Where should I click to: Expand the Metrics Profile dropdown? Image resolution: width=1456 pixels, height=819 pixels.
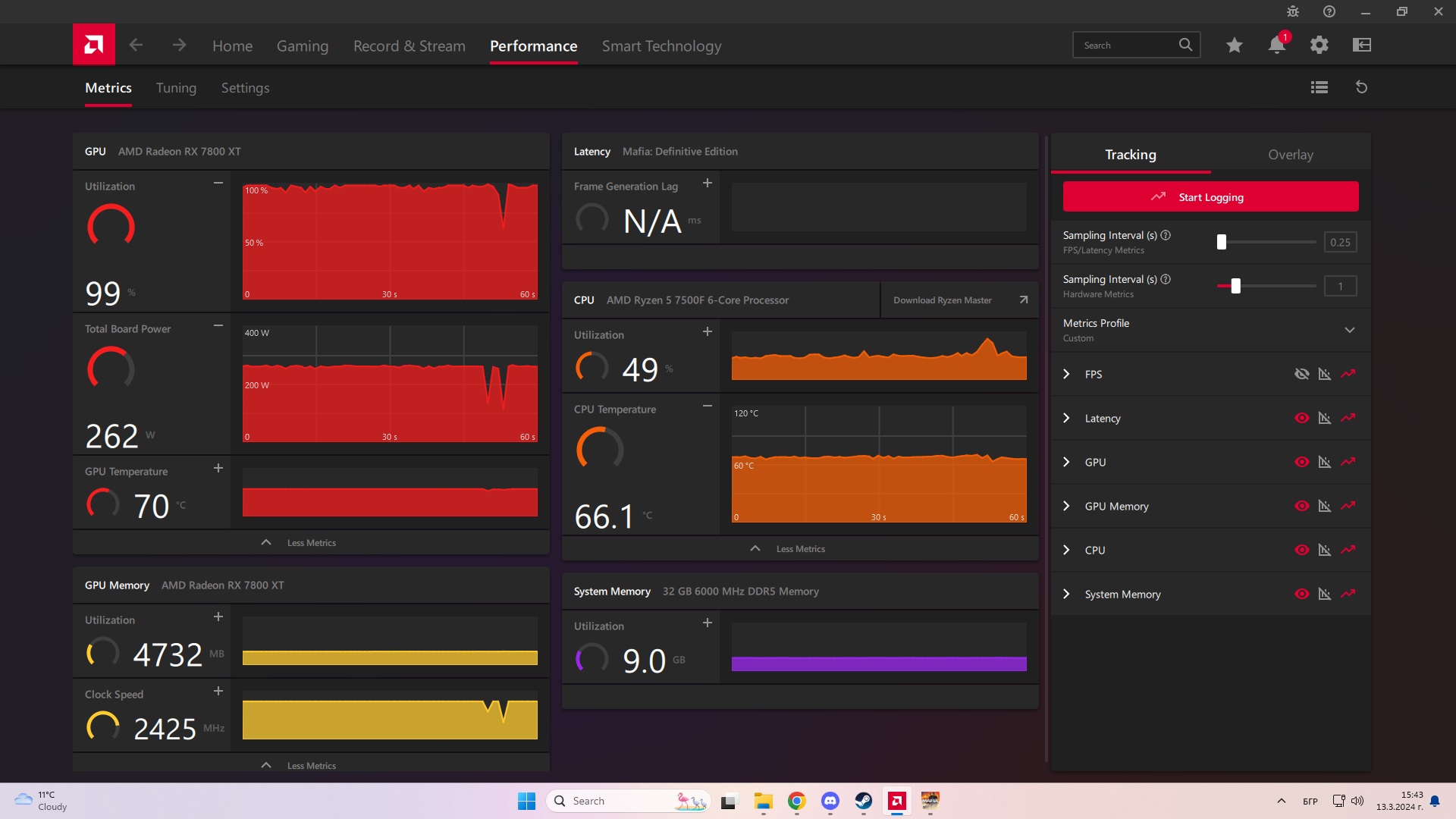(x=1349, y=330)
